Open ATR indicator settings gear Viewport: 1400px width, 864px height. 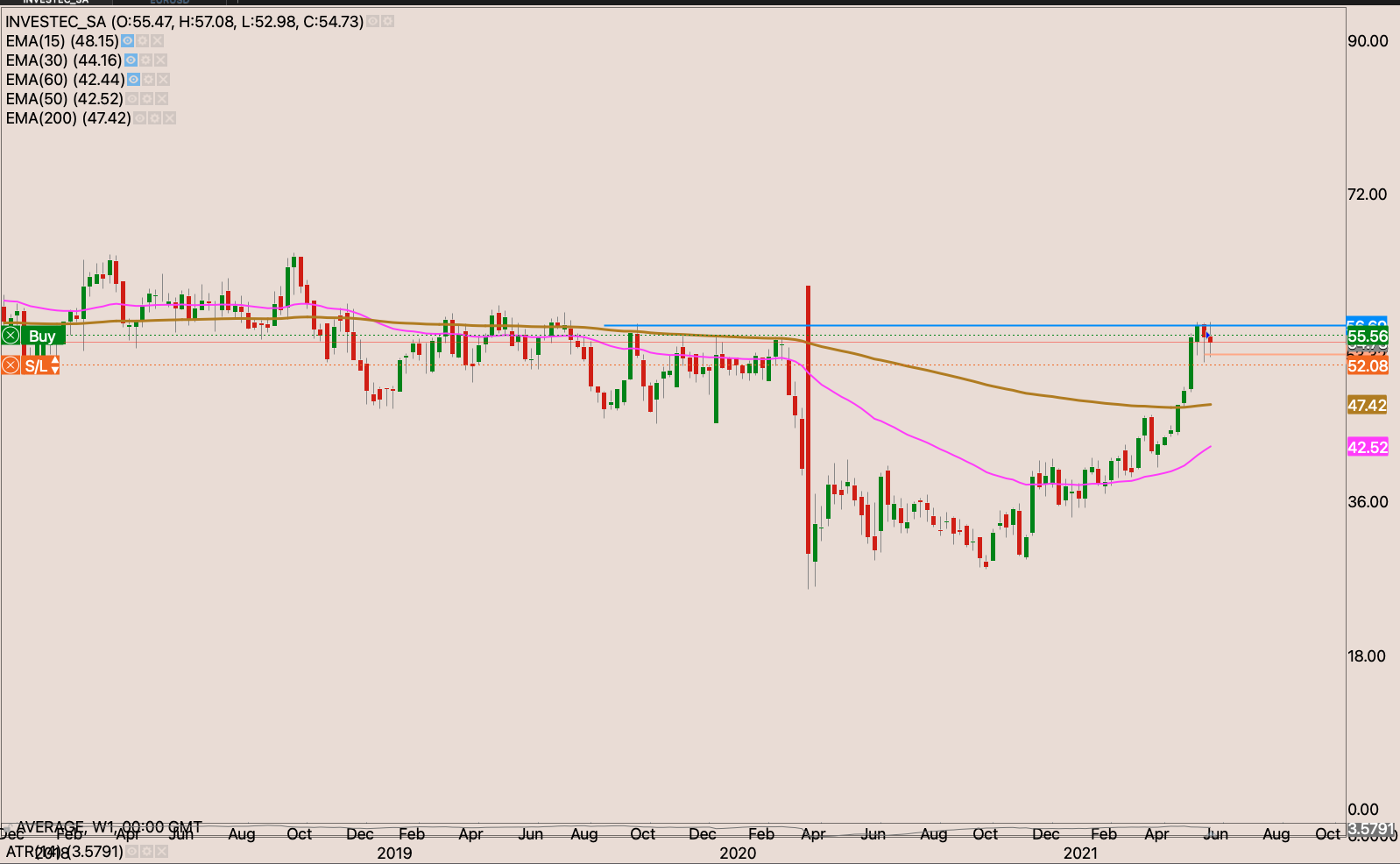pos(146,852)
